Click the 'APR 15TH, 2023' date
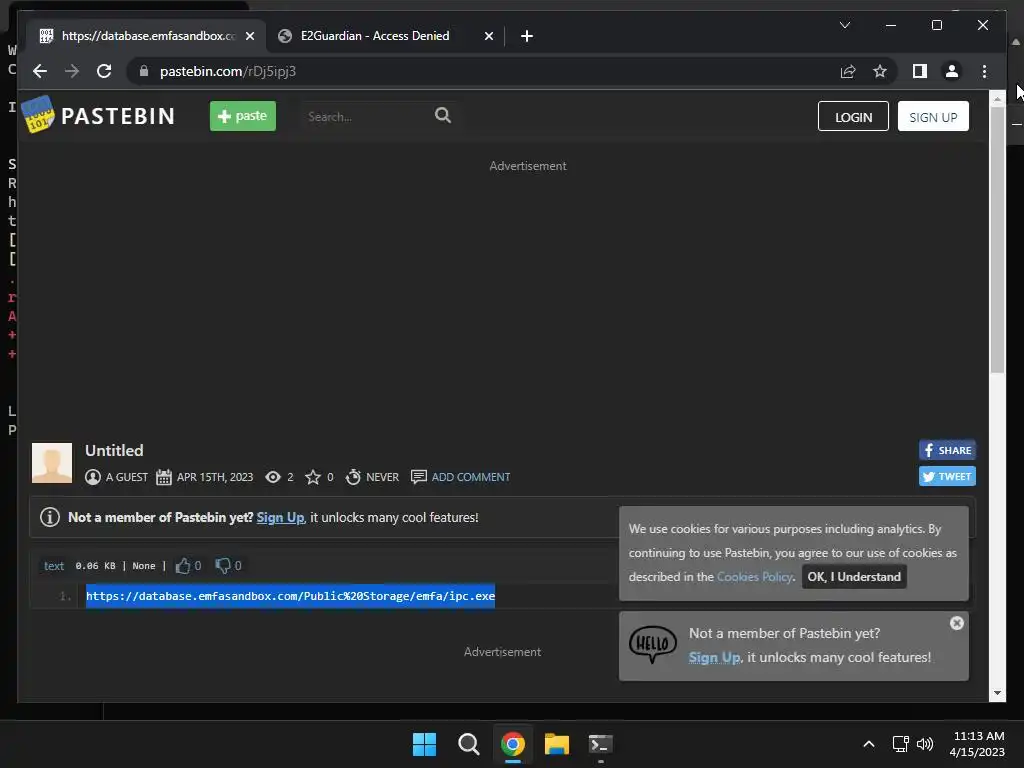The height and width of the screenshot is (768, 1024). (215, 477)
